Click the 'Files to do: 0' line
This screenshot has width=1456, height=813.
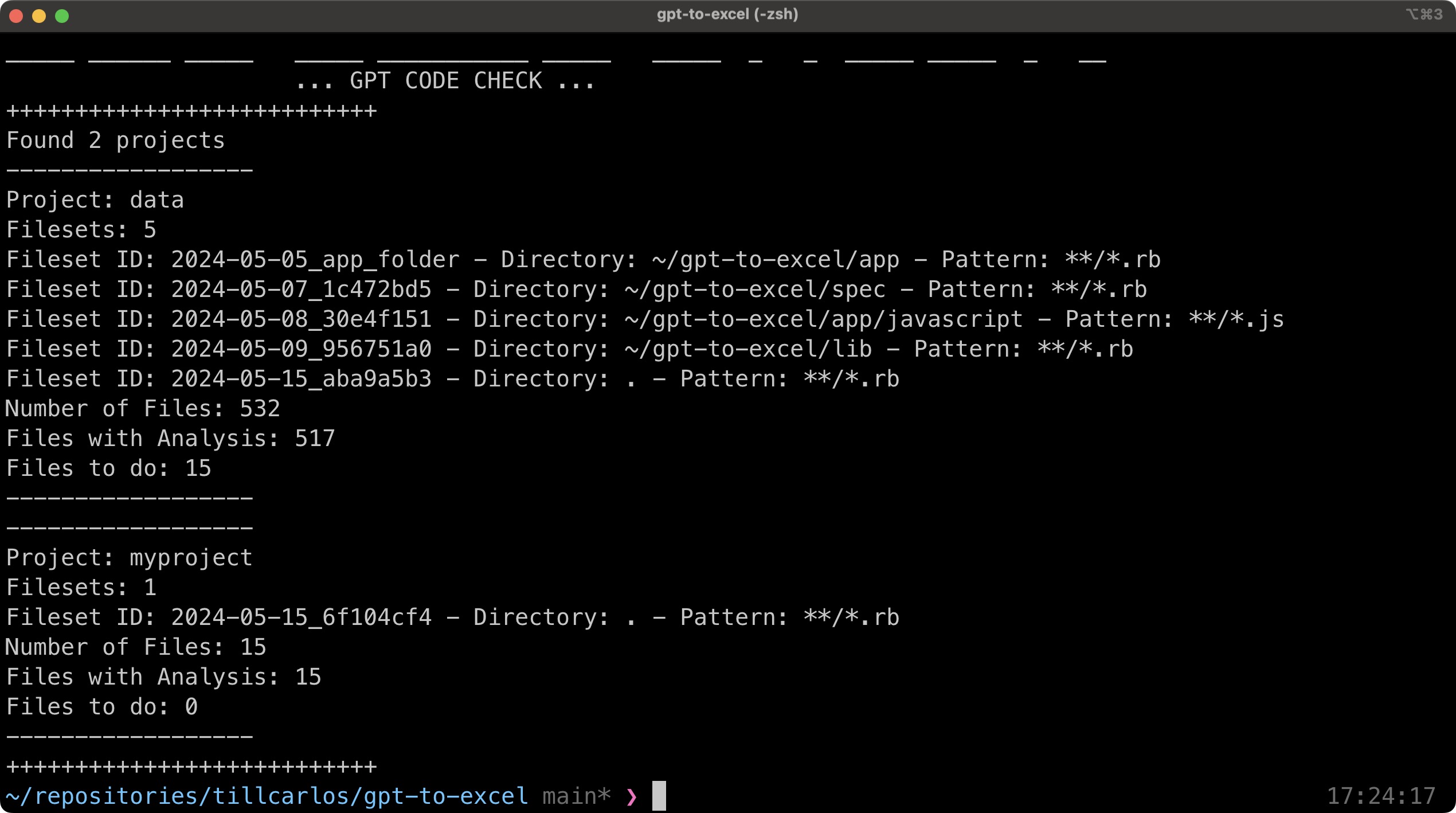[x=102, y=707]
